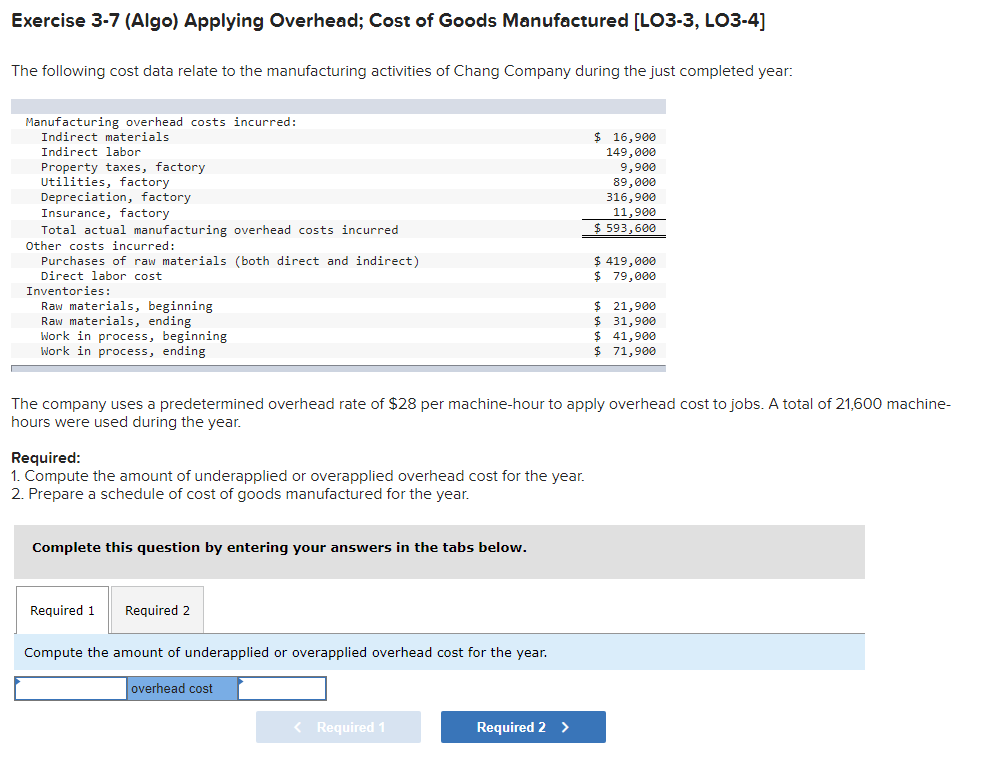
Task: Select the Required 1 tab
Action: click(61, 610)
